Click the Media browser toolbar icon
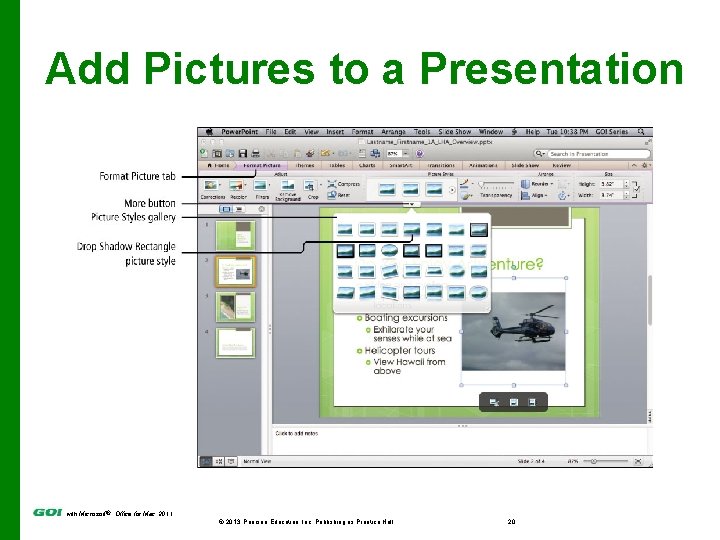This screenshot has height=540, width=720. (x=375, y=153)
